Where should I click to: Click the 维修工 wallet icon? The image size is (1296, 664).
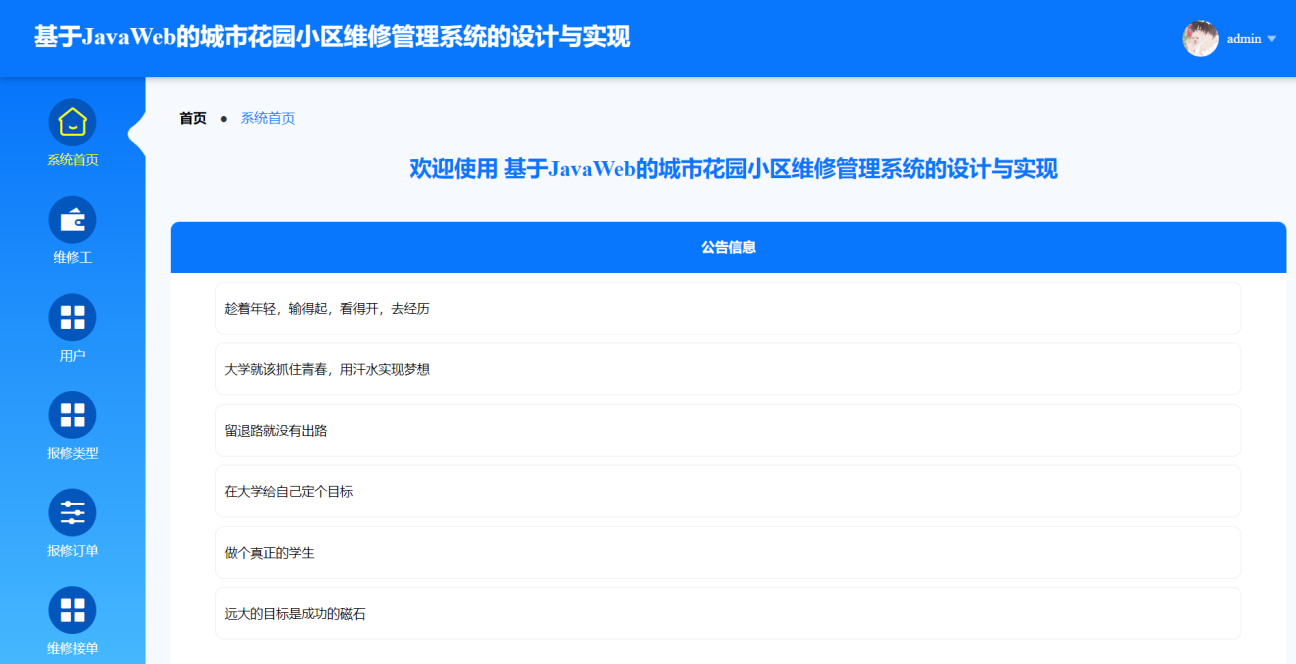click(x=73, y=220)
